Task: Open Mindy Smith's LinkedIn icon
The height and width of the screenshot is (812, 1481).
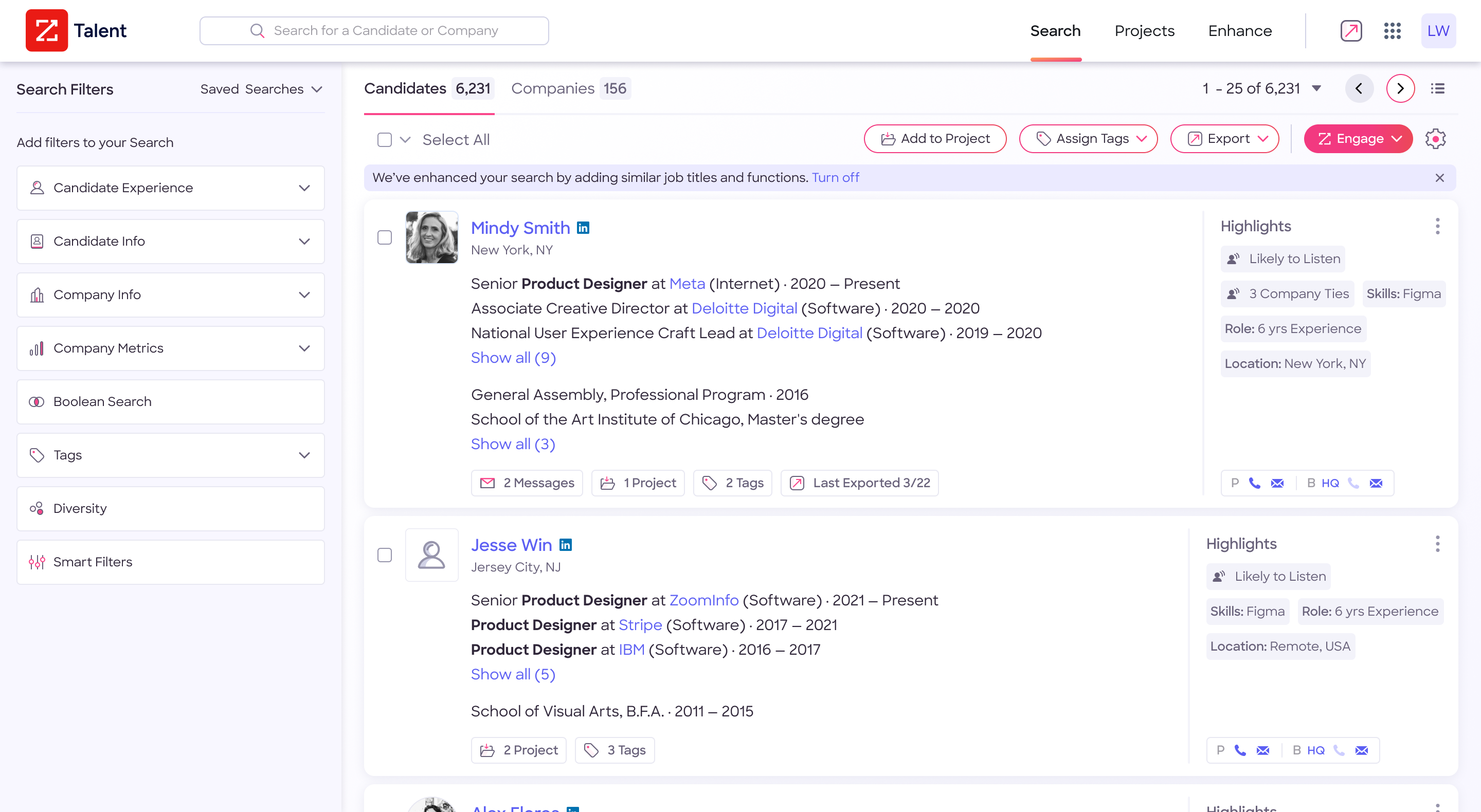Action: tap(583, 228)
